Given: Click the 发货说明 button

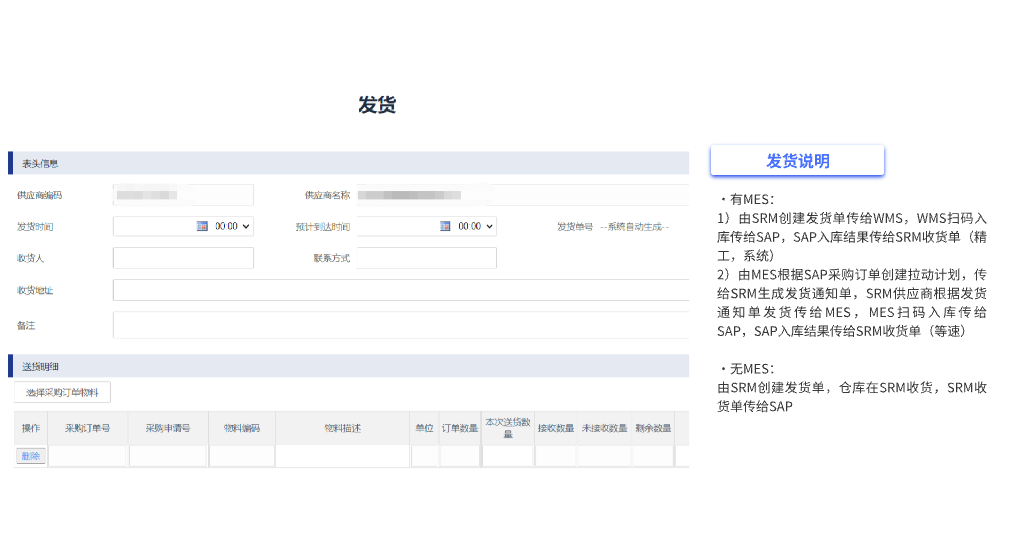Looking at the screenshot, I should click(797, 162).
